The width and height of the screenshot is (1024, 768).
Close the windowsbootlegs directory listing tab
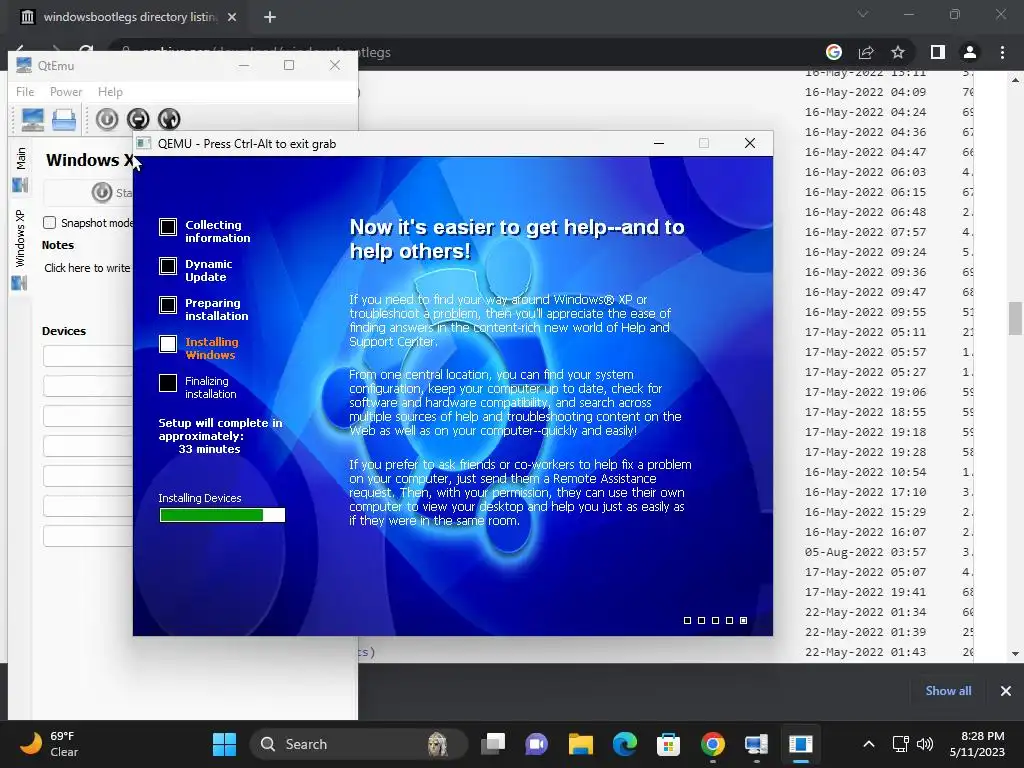coord(232,17)
